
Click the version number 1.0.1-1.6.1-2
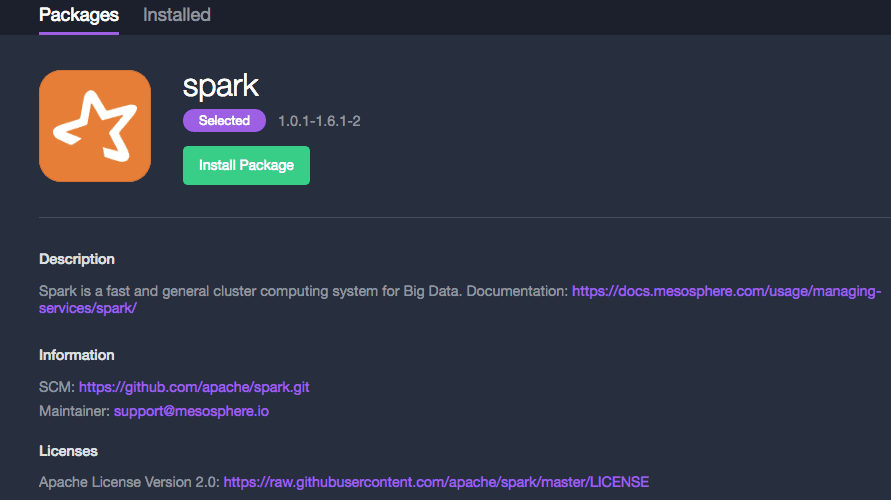(319, 122)
